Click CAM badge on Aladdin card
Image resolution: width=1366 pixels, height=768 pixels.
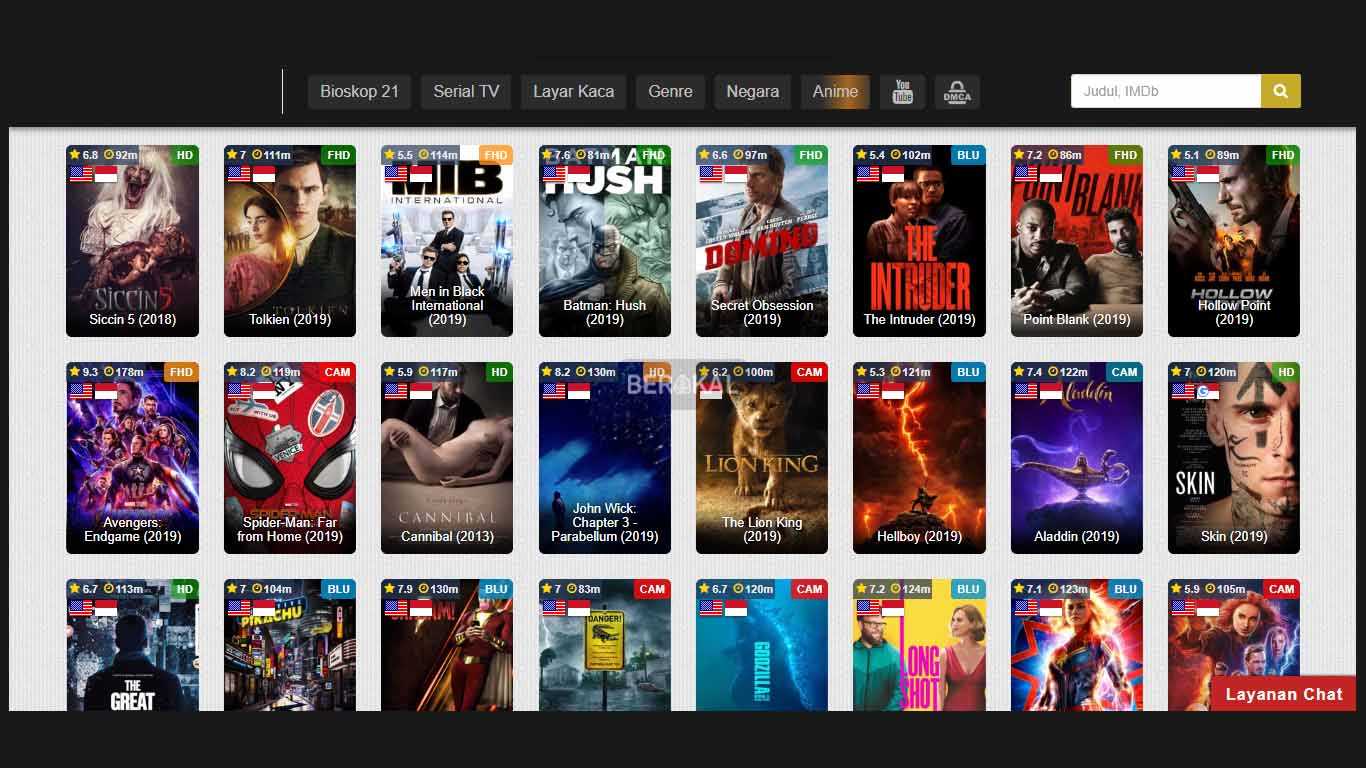[x=1125, y=372]
